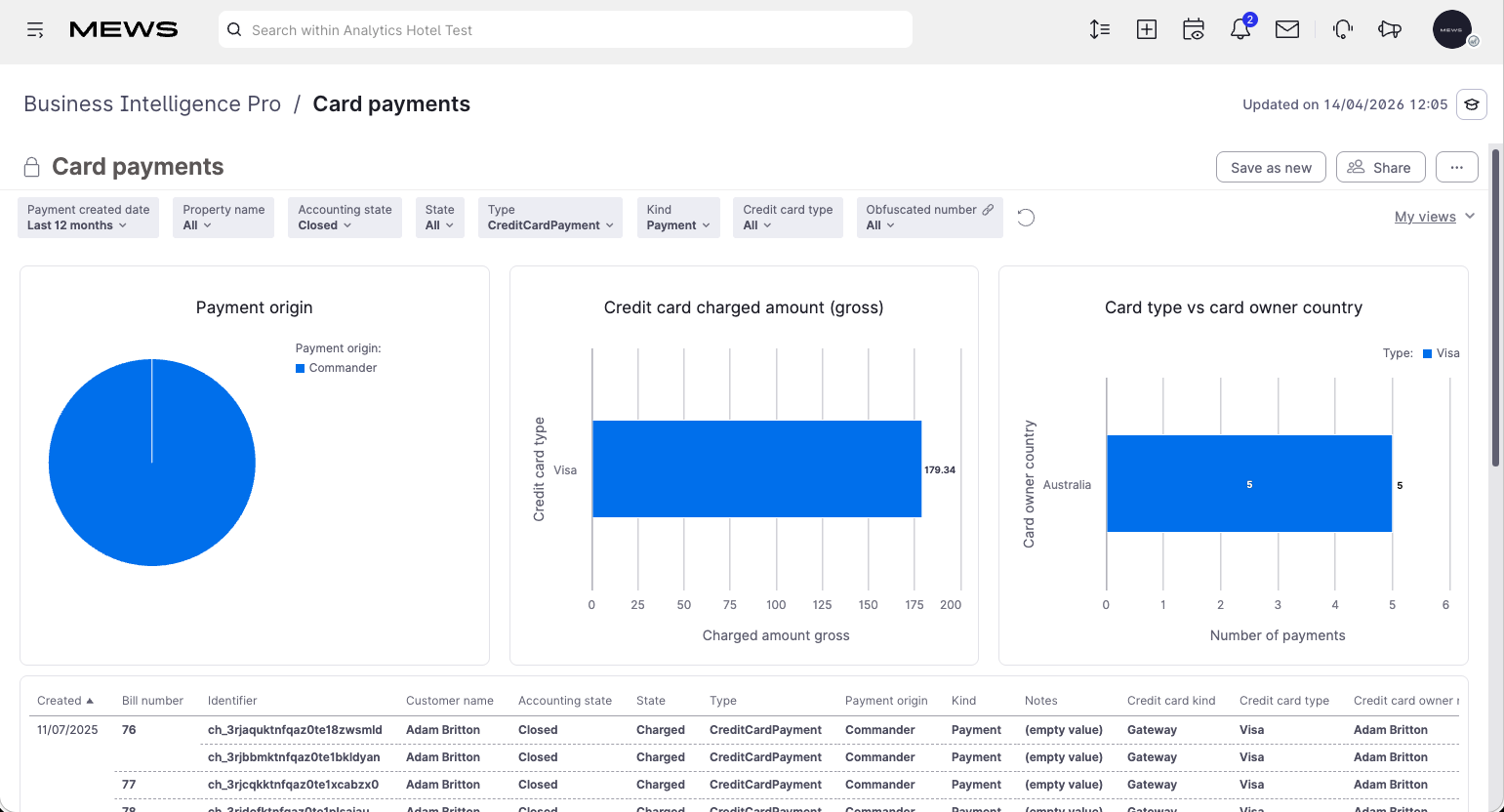Open the State filter dropdown
The image size is (1504, 812).
pyautogui.click(x=439, y=218)
